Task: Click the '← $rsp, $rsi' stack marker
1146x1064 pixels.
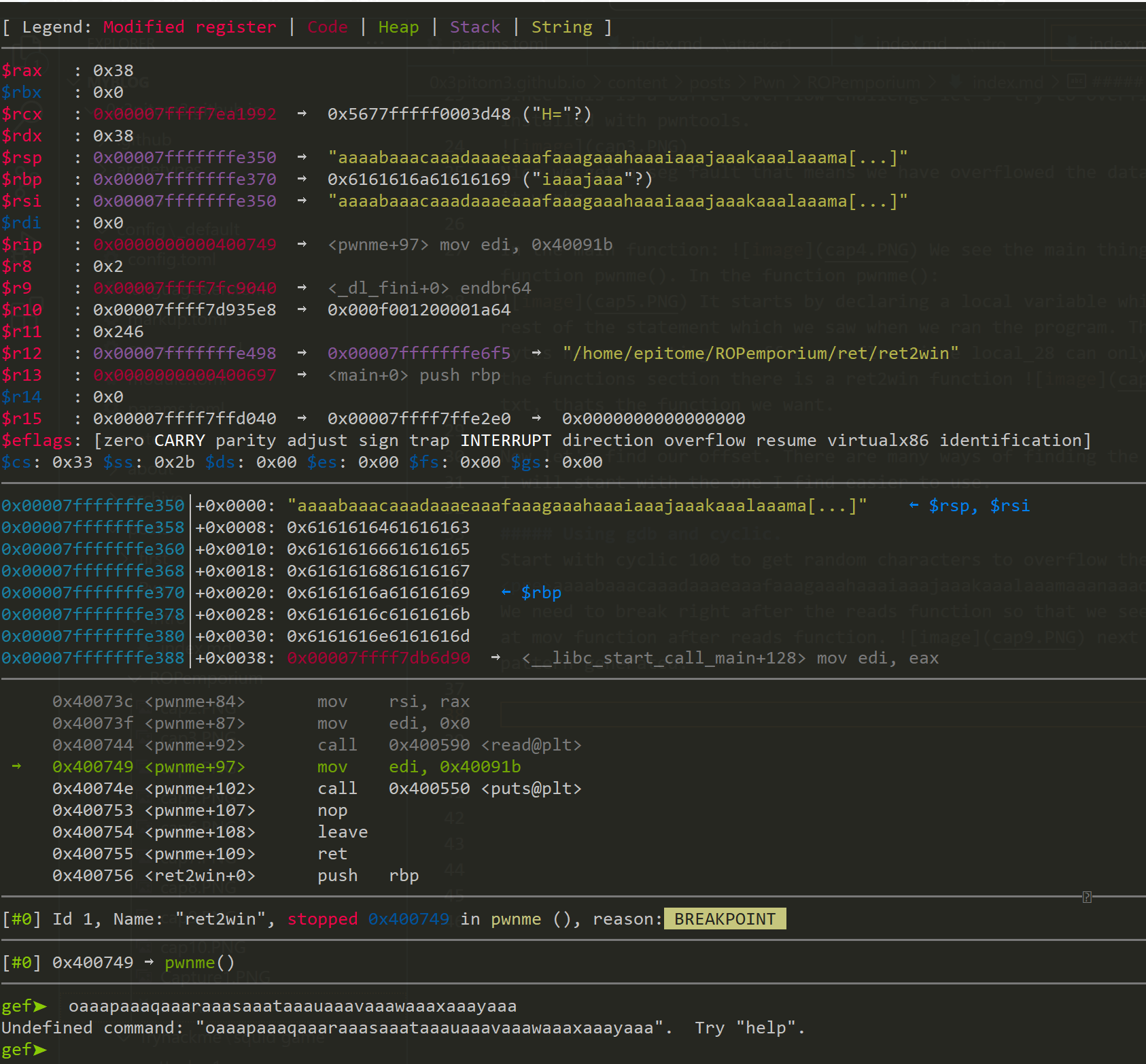Action: click(x=969, y=506)
